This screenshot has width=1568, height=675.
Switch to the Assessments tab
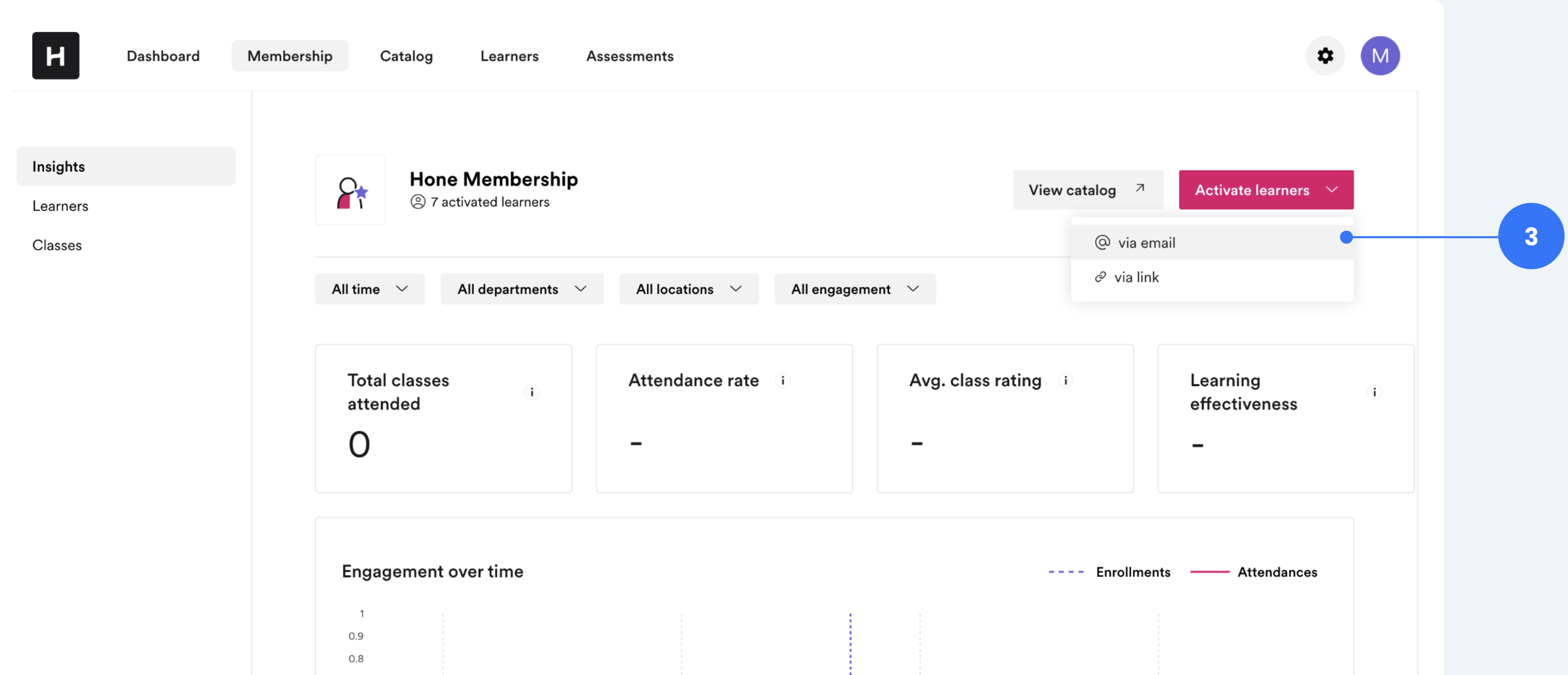629,56
